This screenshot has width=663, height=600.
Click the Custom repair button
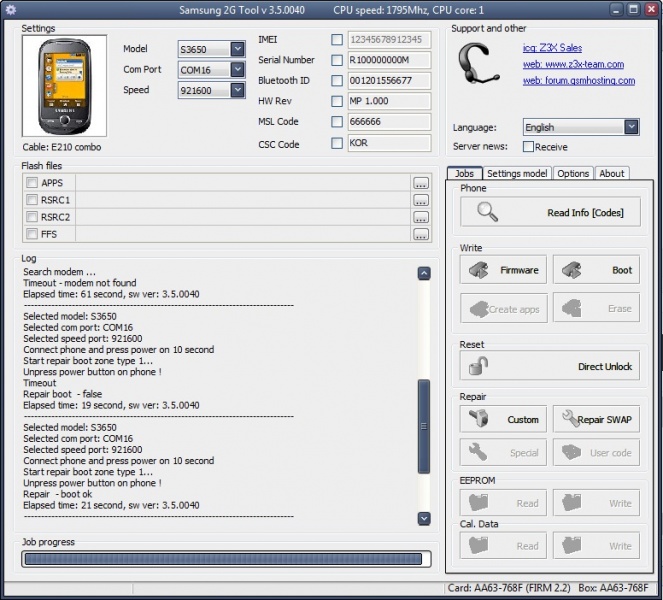pos(503,419)
